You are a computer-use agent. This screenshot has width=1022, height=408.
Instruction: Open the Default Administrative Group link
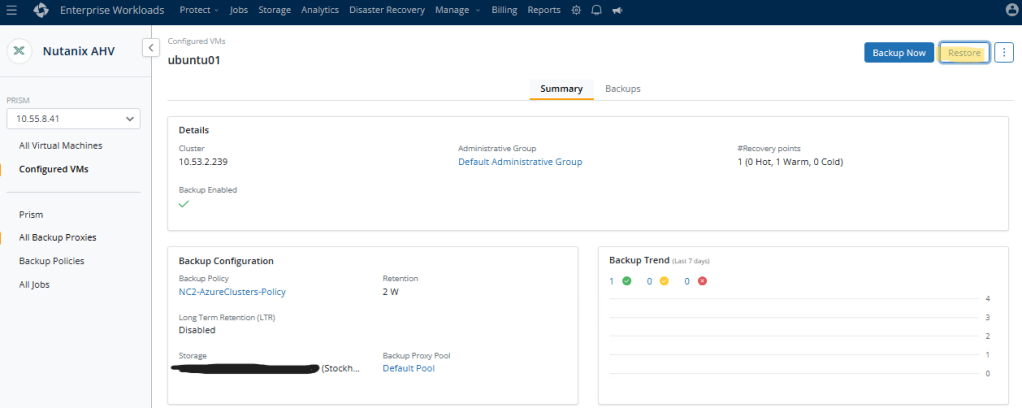pyautogui.click(x=520, y=162)
